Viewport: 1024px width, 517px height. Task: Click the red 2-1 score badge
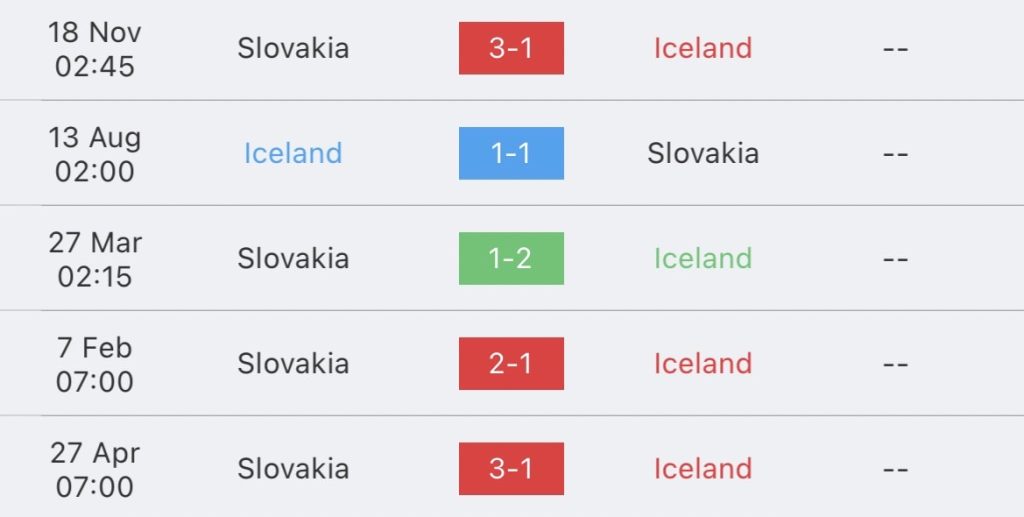[511, 363]
